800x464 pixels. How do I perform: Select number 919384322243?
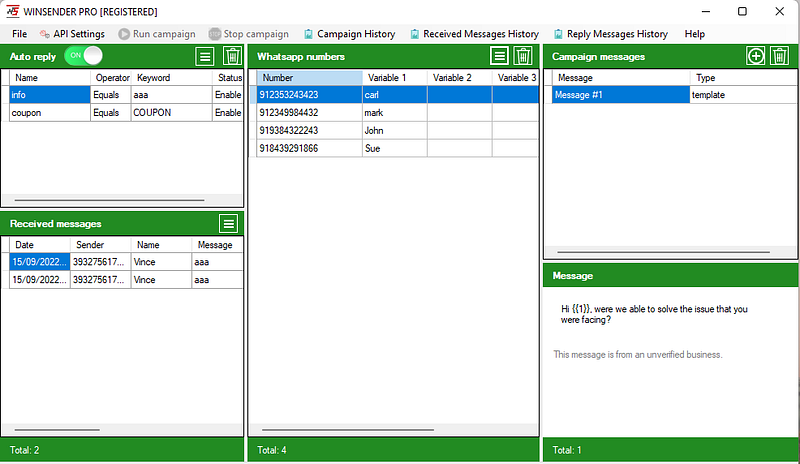[x=309, y=131]
